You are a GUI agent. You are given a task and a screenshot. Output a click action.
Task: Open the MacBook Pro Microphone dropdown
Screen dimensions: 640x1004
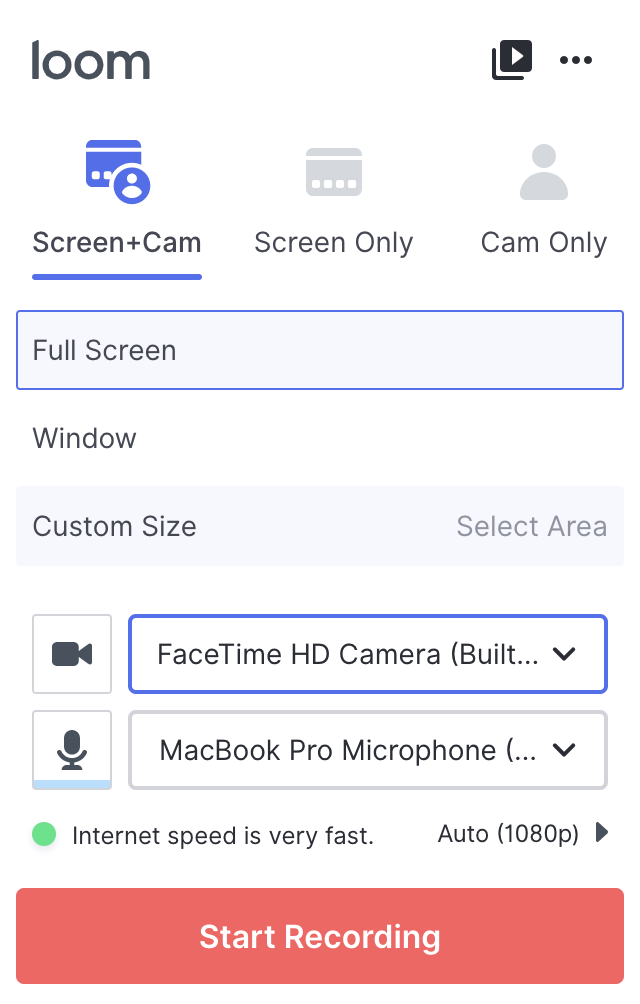point(367,750)
